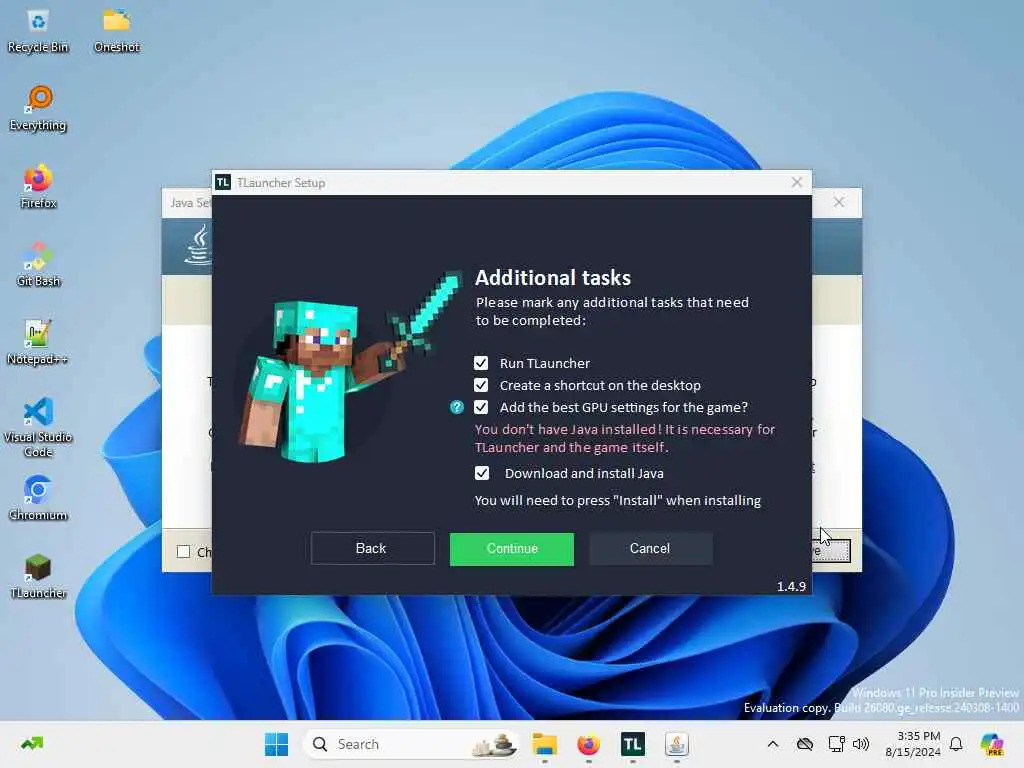Open the Recycle Bin desktop icon

pyautogui.click(x=38, y=31)
